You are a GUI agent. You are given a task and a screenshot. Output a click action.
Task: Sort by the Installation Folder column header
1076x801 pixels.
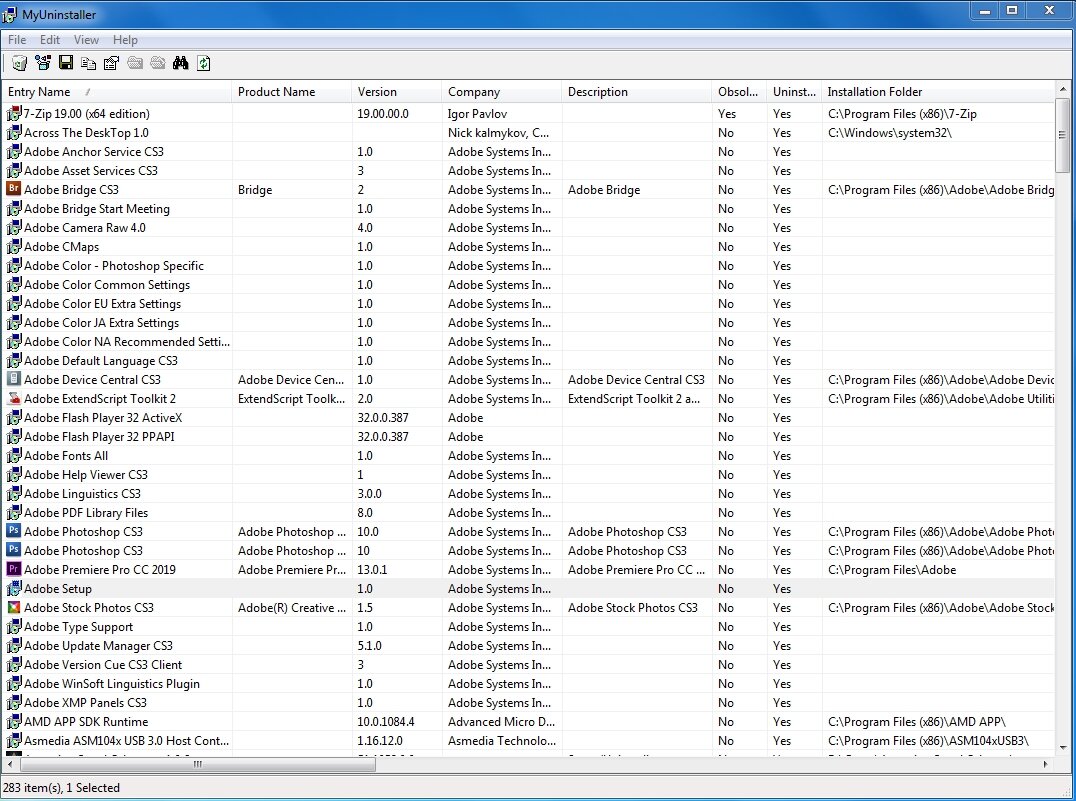937,92
